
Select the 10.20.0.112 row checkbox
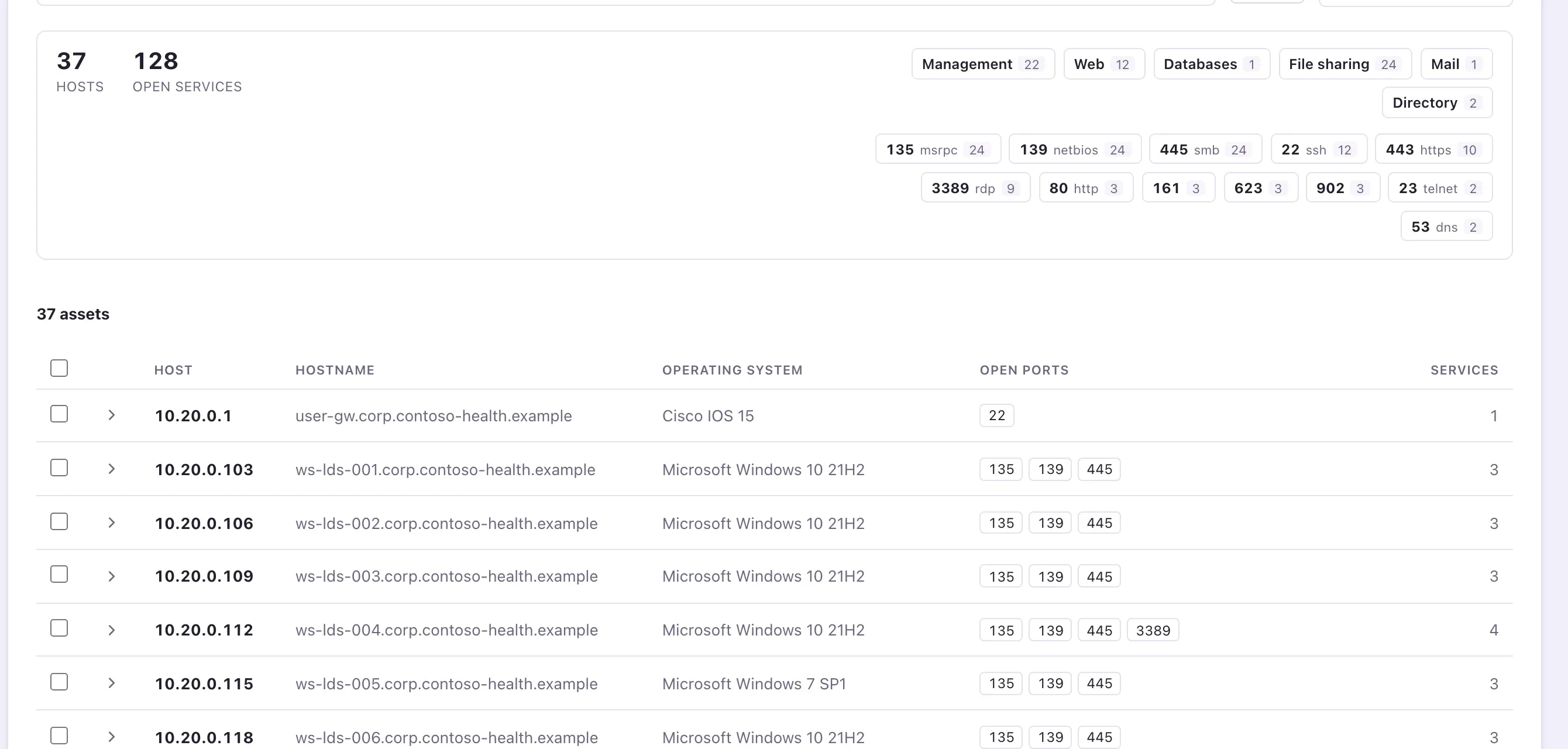pyautogui.click(x=59, y=628)
